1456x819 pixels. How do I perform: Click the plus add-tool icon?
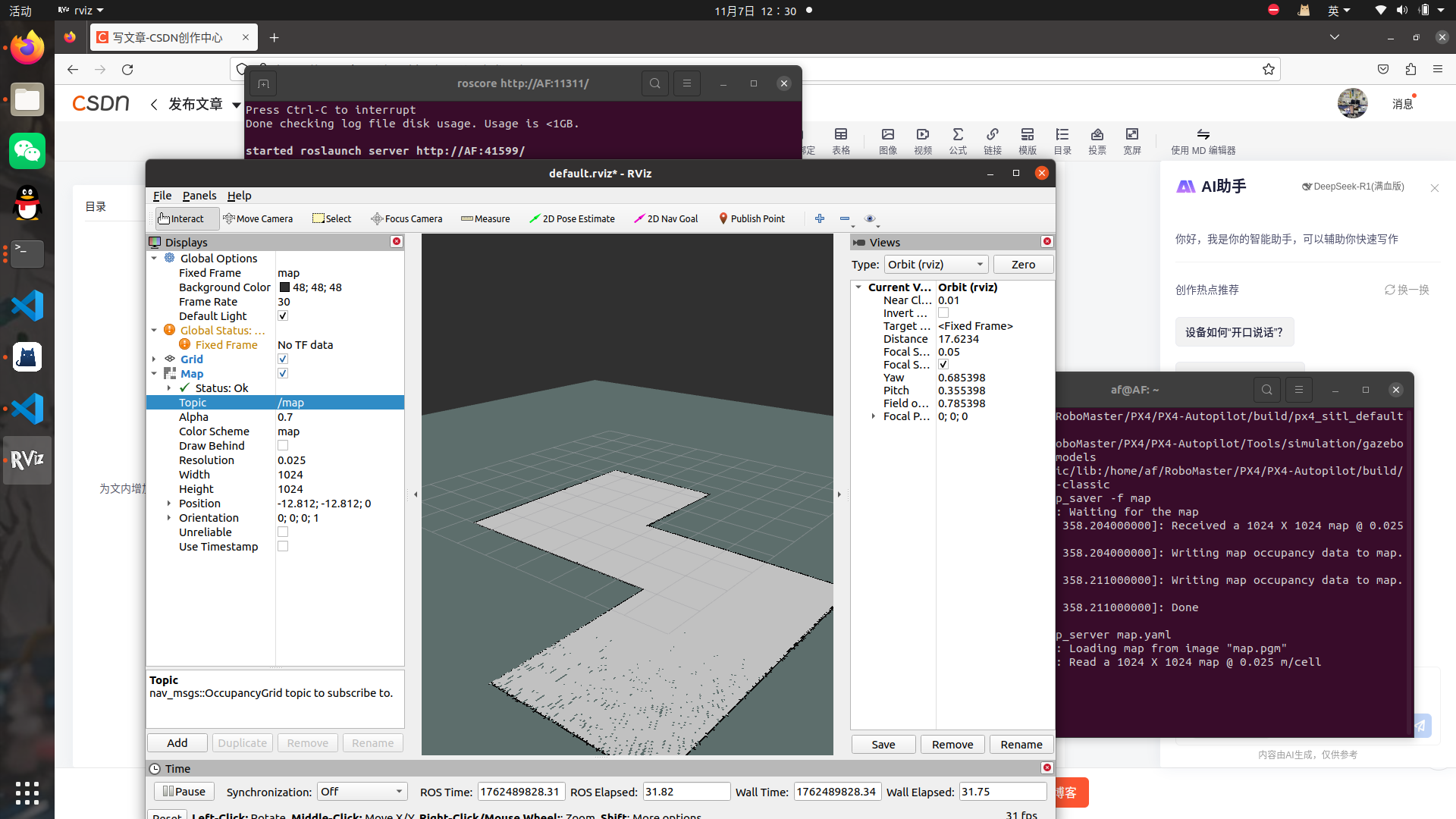[820, 218]
